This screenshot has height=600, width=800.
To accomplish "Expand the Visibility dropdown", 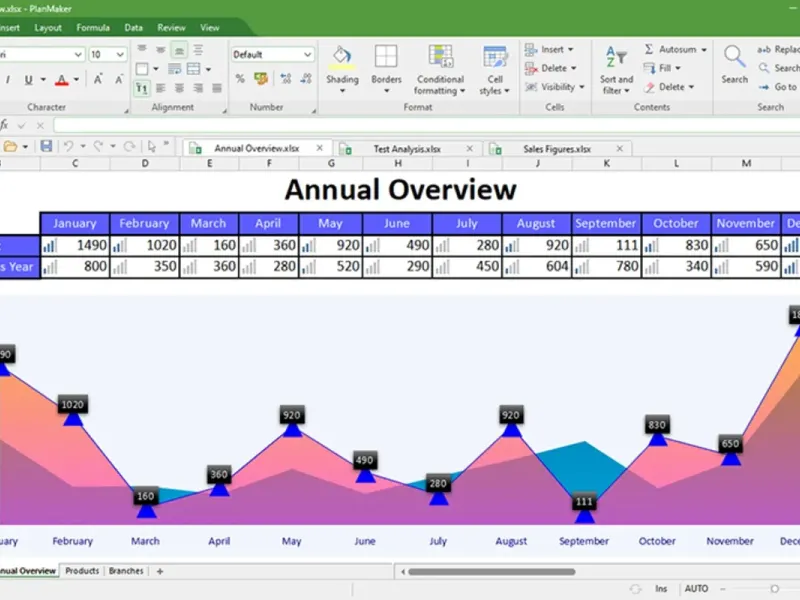I will (x=582, y=87).
